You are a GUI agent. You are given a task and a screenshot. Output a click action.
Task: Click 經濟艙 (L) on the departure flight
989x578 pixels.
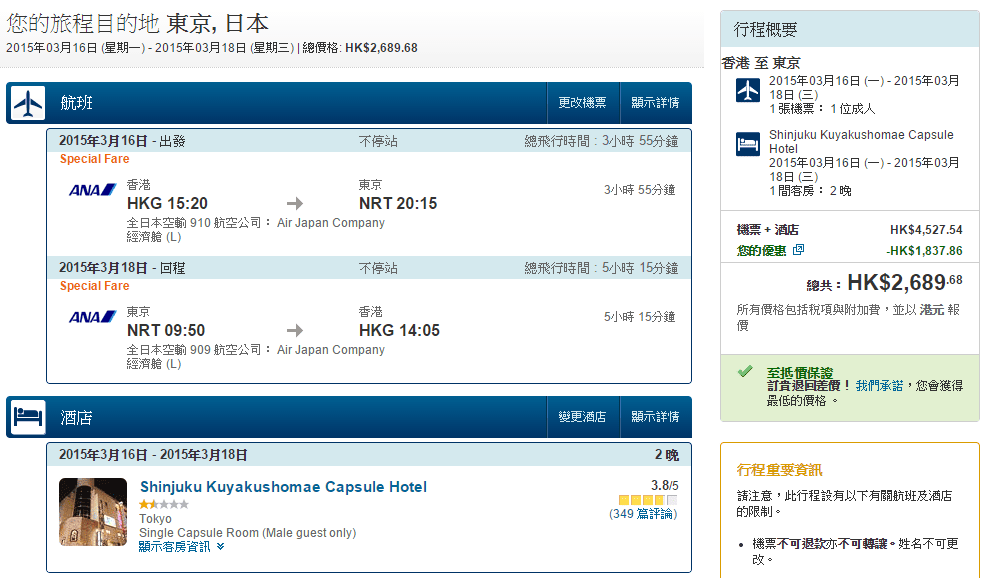point(154,237)
